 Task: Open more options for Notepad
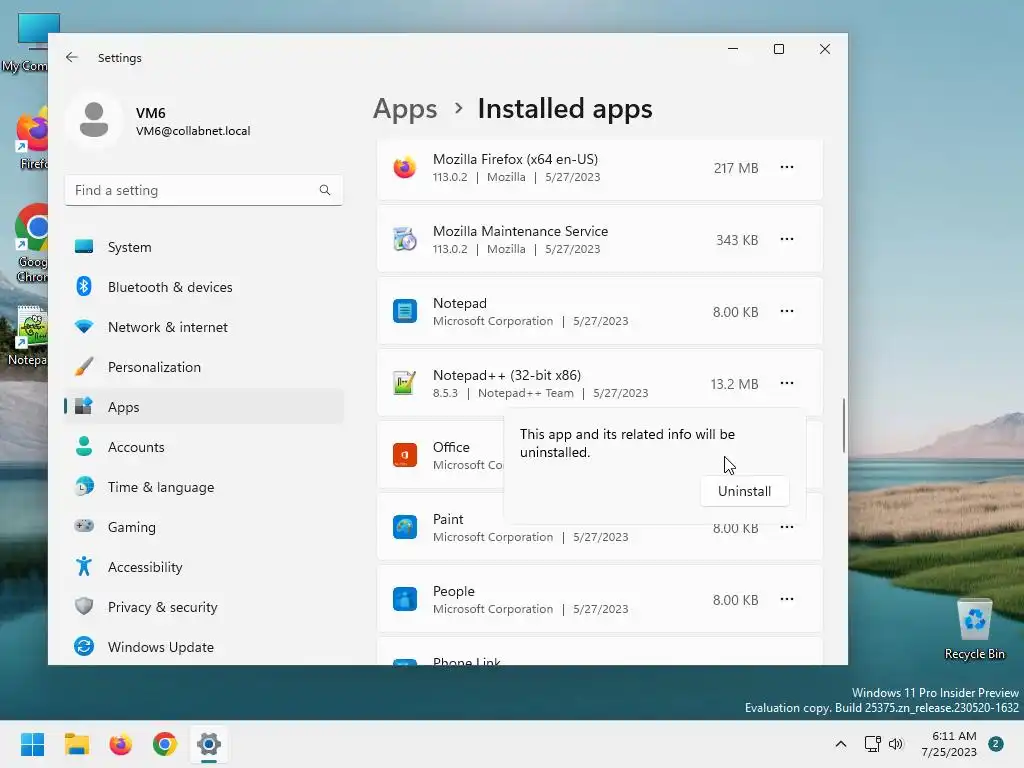coord(787,311)
